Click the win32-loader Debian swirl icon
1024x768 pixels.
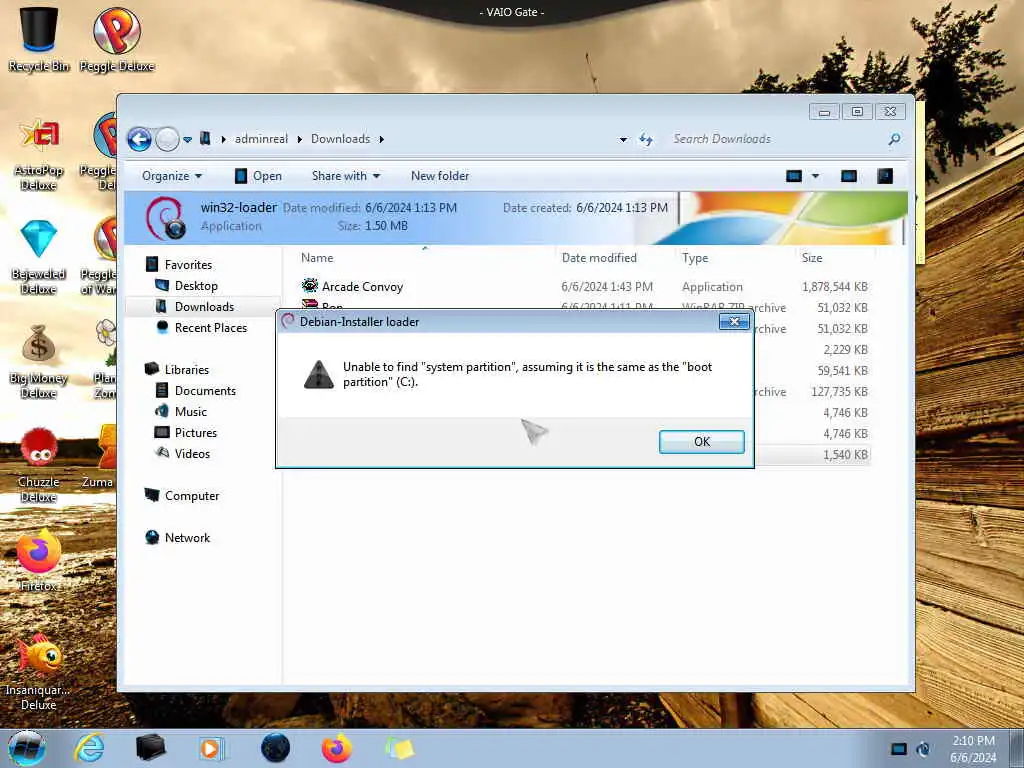pos(165,217)
